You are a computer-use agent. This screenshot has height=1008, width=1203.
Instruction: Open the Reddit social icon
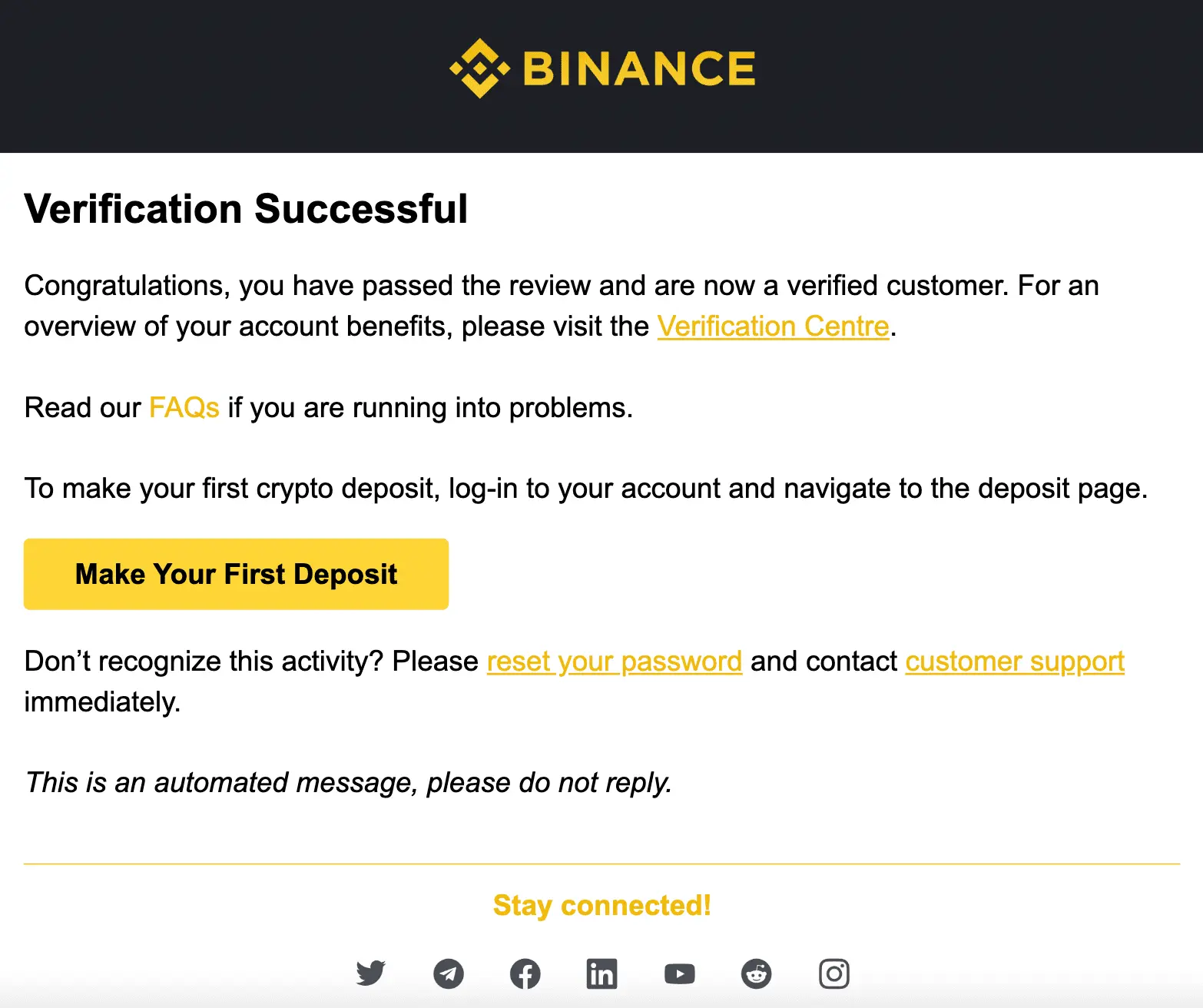pos(757,973)
